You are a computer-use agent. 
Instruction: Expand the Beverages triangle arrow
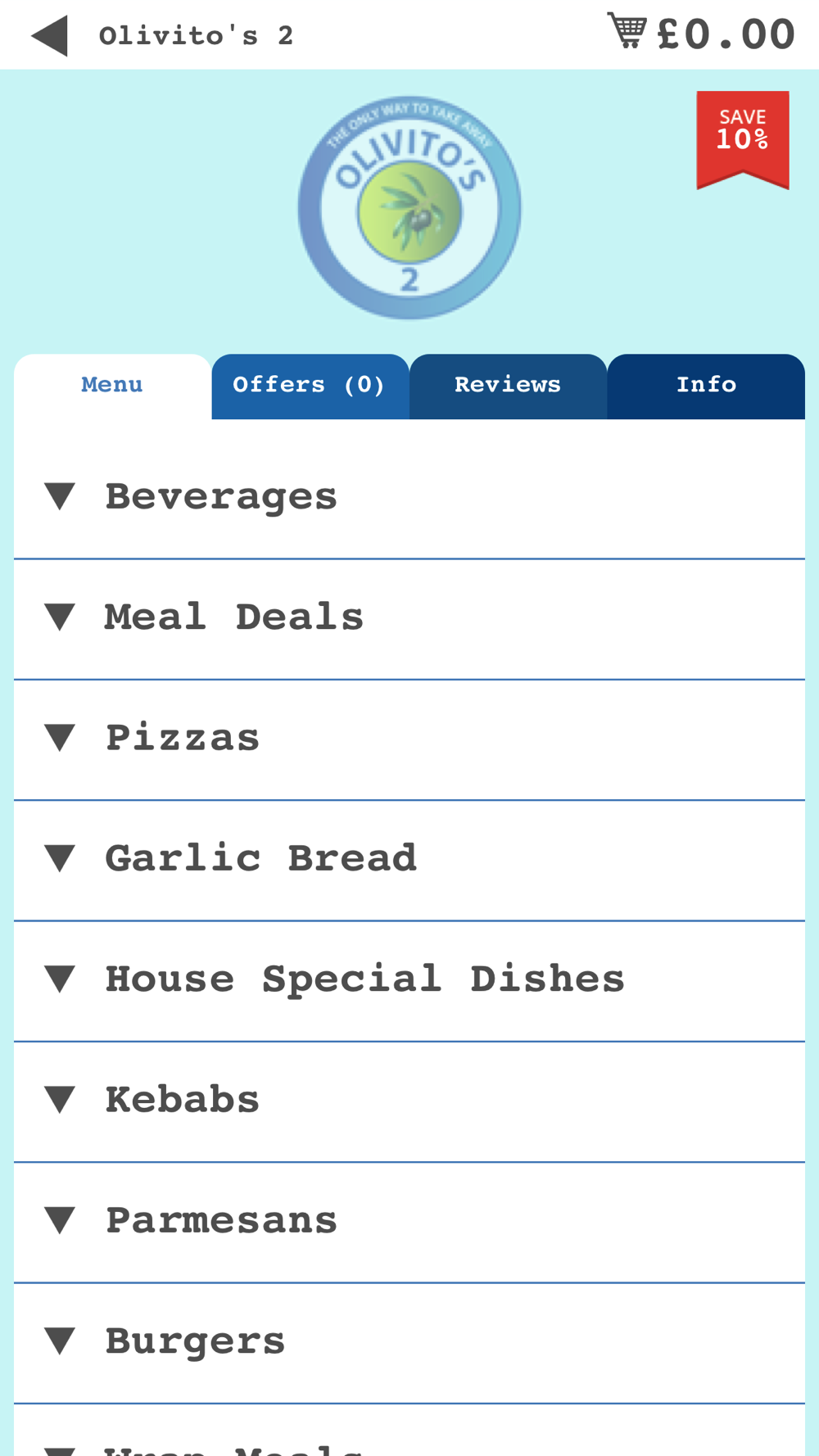[x=60, y=496]
